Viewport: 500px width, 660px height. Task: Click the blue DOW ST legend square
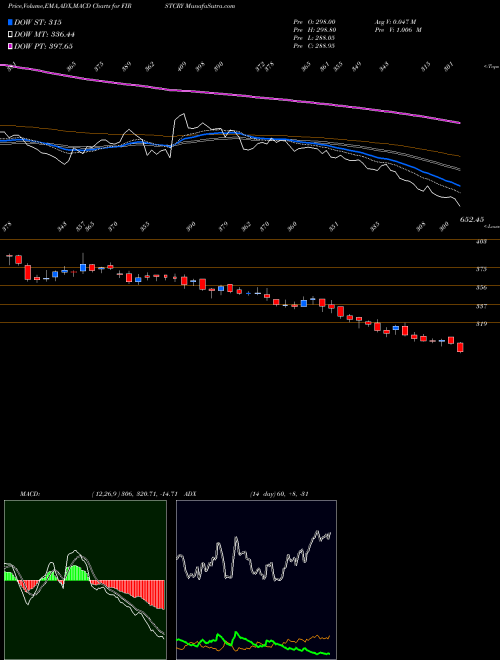point(10,22)
